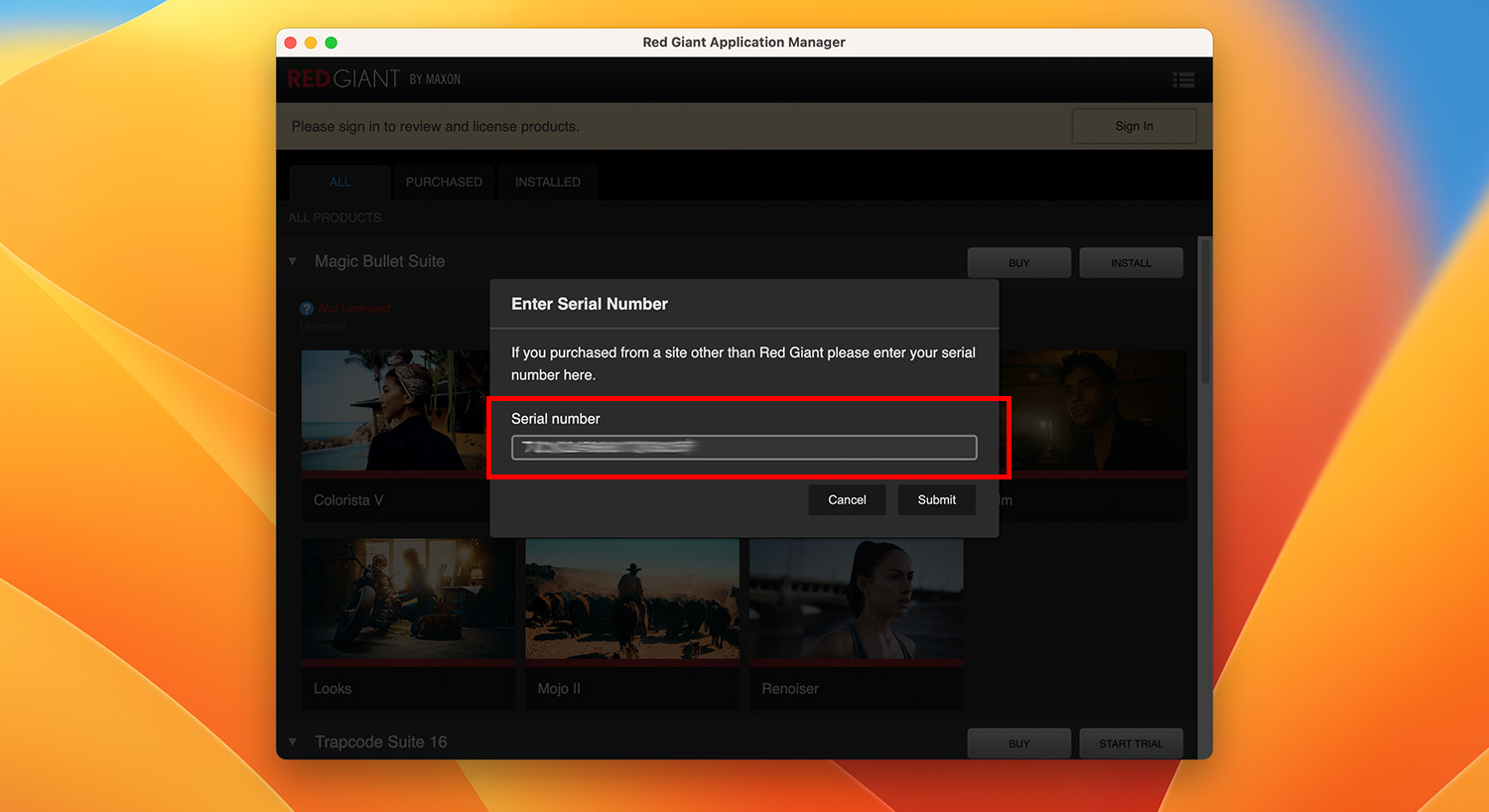This screenshot has height=812, width=1489.
Task: Expand the Trapcode Suite 16 section
Action: [293, 742]
